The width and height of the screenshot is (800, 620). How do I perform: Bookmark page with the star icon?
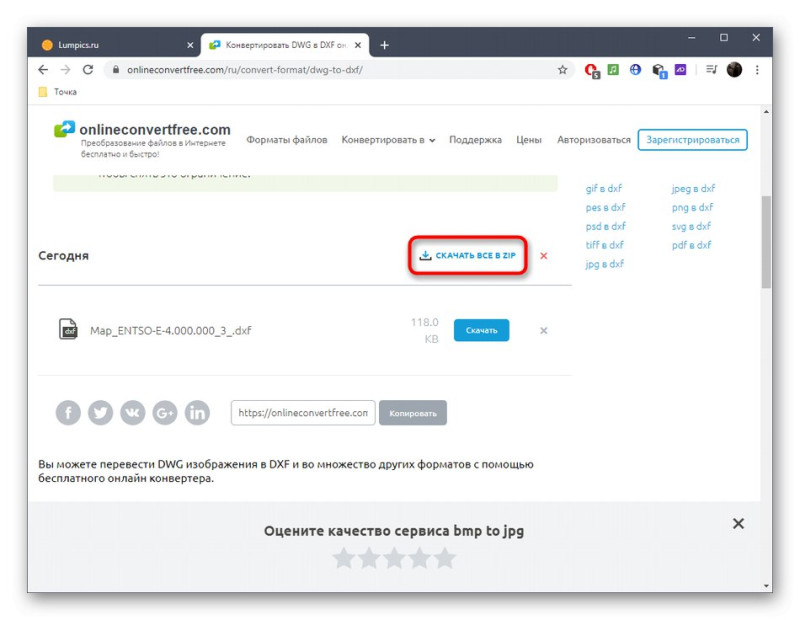point(562,70)
